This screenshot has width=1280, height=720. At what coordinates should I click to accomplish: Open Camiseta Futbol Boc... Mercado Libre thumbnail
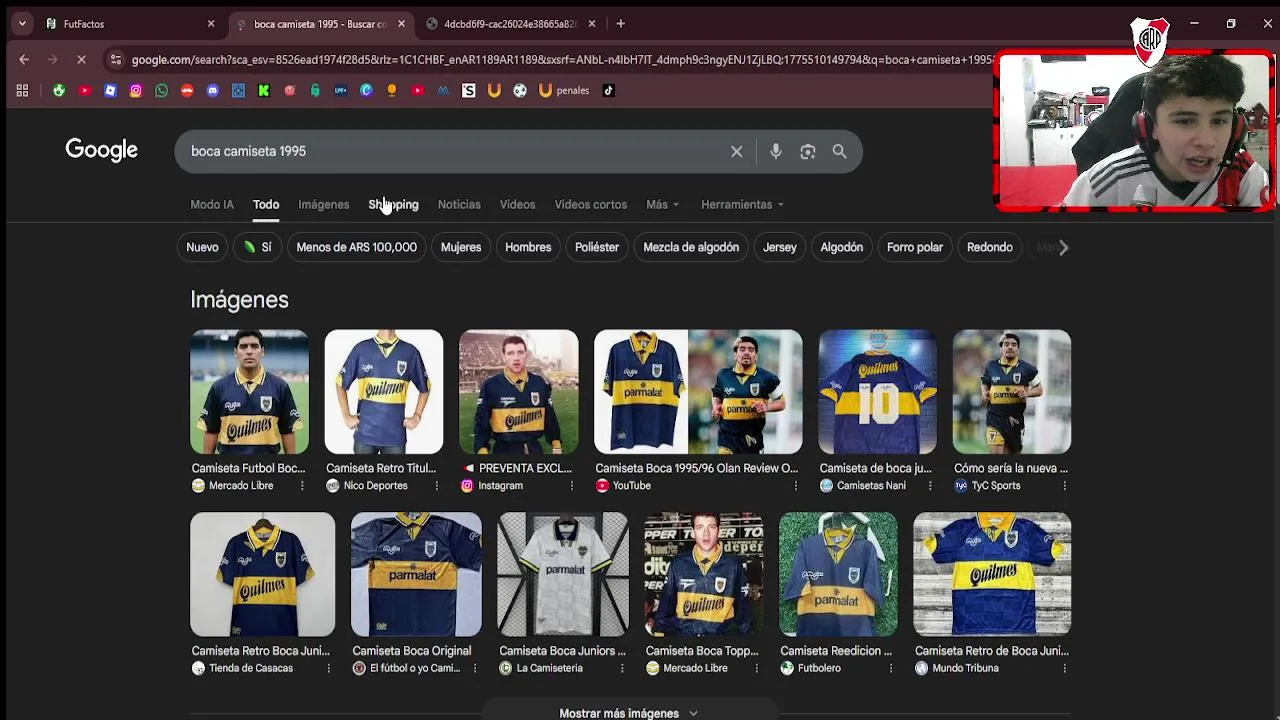[x=250, y=391]
